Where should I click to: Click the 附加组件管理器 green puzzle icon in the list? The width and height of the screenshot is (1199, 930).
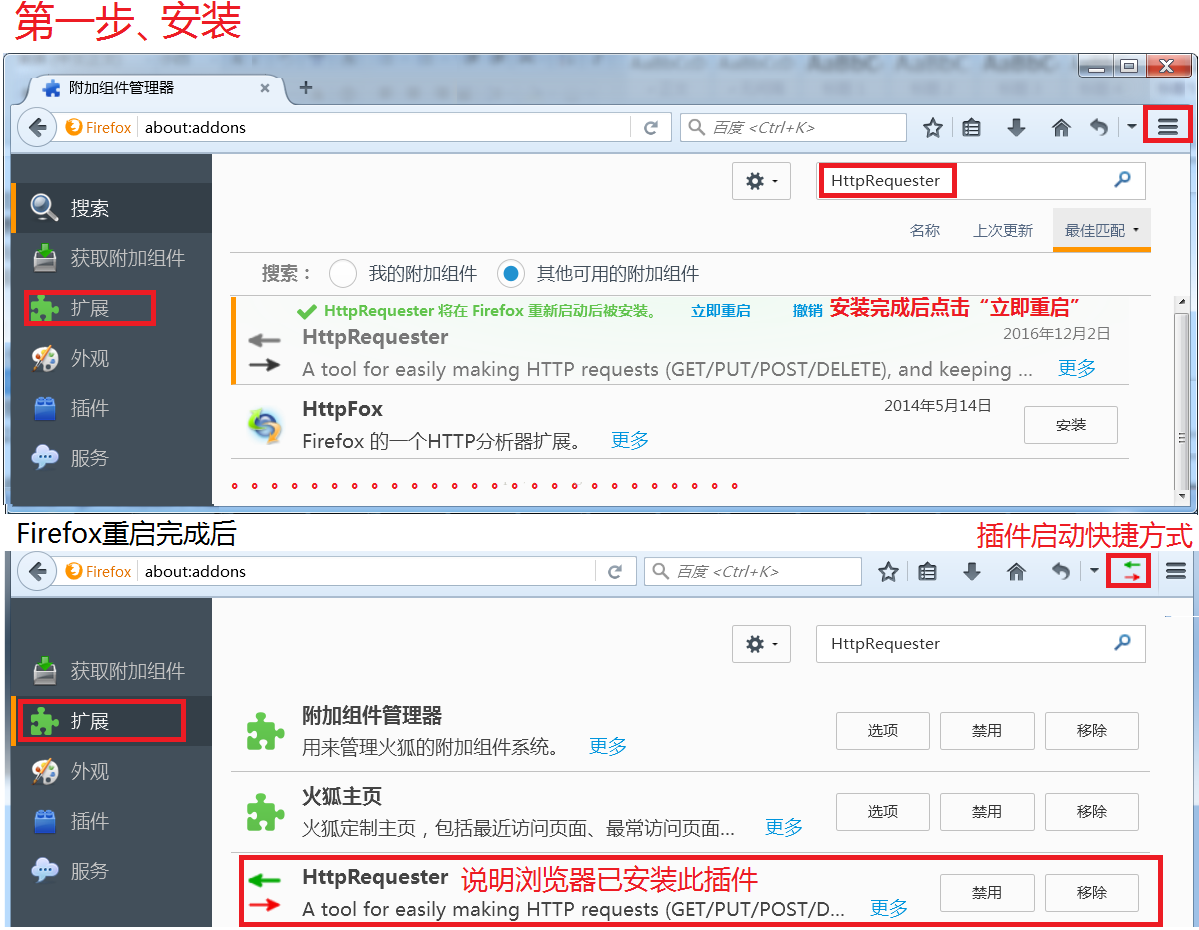265,731
